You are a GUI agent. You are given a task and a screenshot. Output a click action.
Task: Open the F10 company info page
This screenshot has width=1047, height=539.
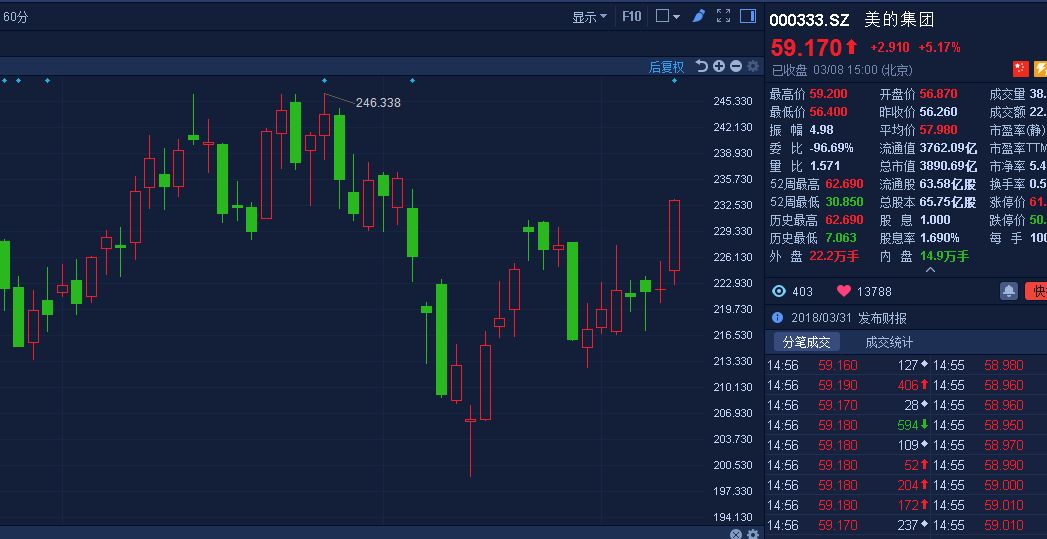[x=632, y=16]
